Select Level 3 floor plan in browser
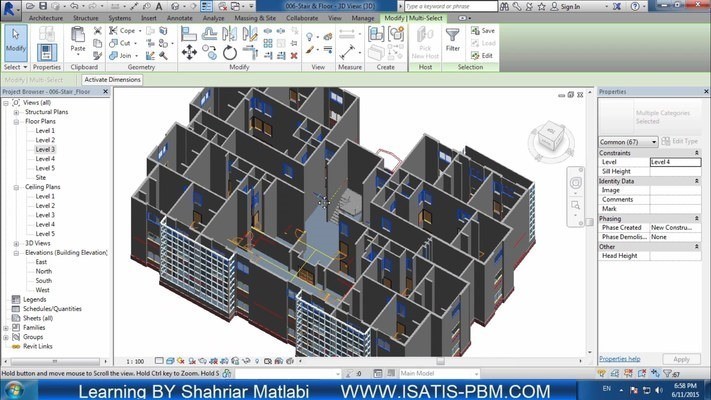The image size is (711, 400). (x=45, y=149)
